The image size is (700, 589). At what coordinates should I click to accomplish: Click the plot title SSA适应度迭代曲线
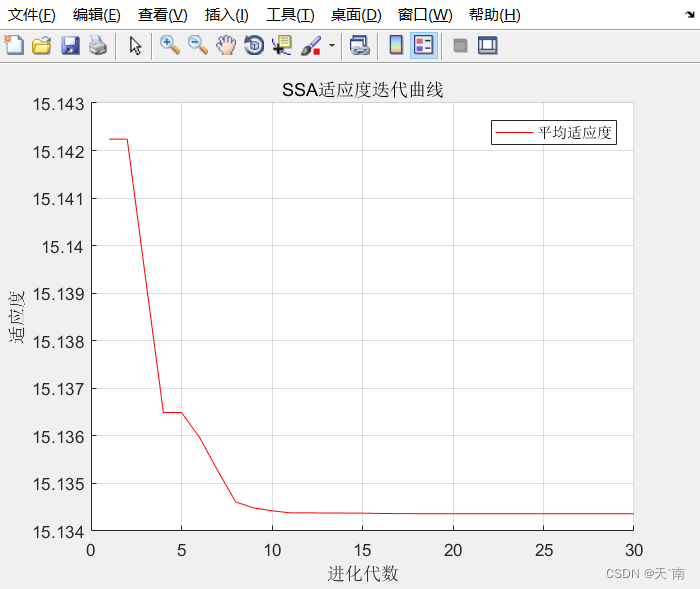(362, 90)
